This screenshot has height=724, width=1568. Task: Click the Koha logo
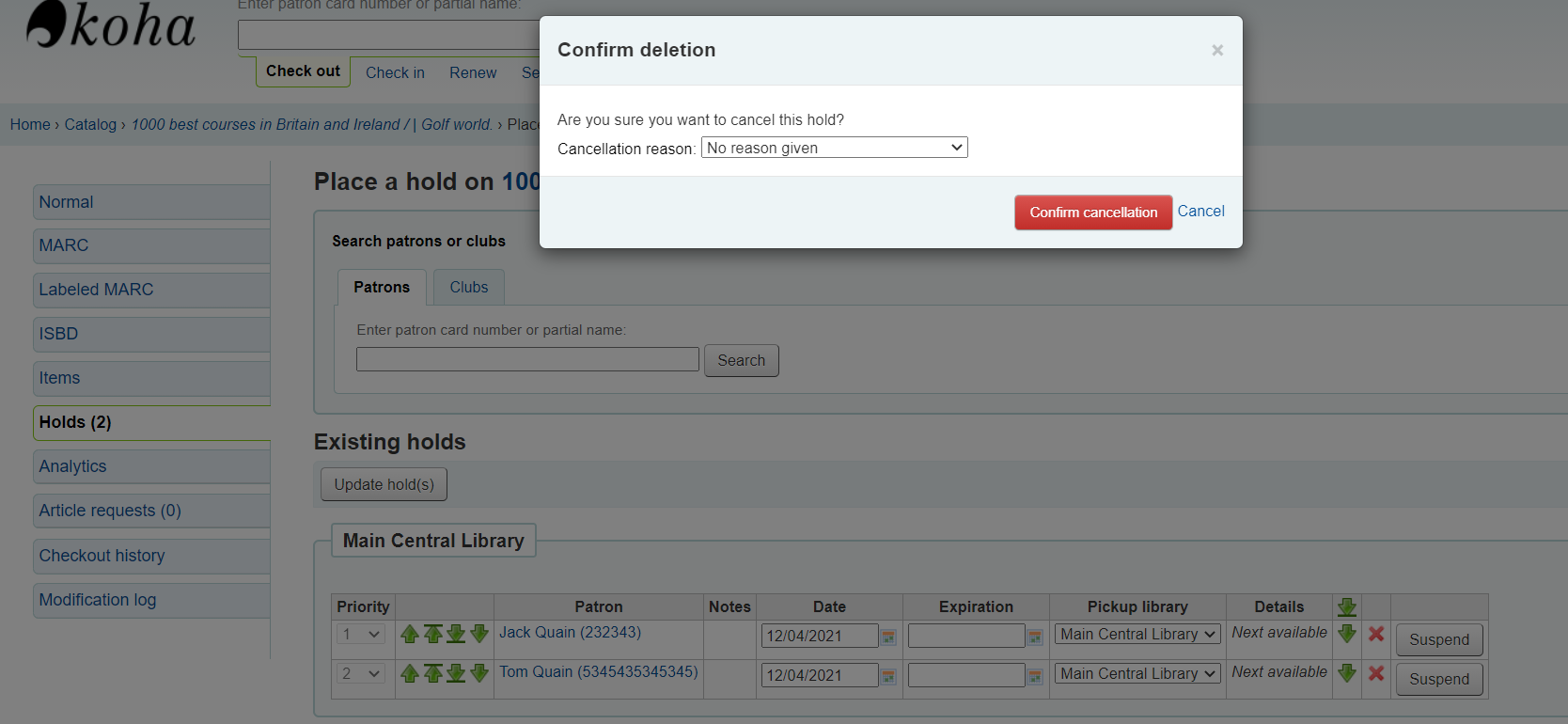111,24
